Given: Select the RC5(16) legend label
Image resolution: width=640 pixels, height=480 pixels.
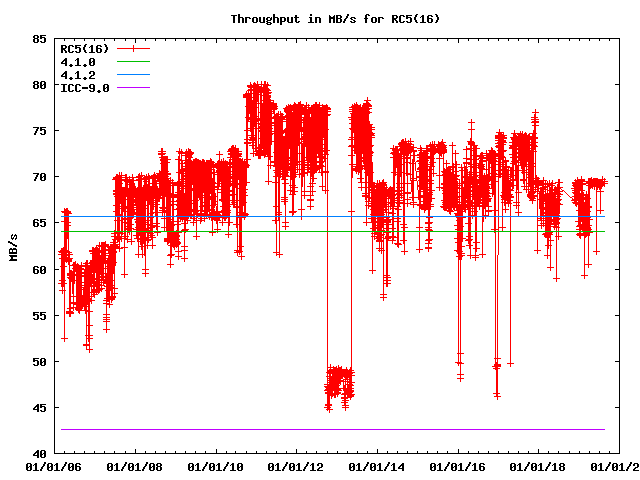Looking at the screenshot, I should coord(85,48).
